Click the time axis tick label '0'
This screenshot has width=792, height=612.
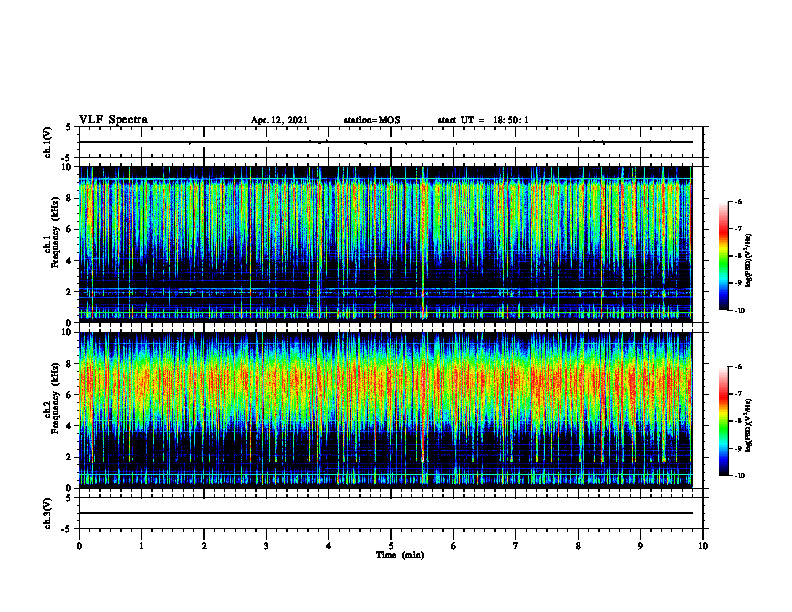79,546
